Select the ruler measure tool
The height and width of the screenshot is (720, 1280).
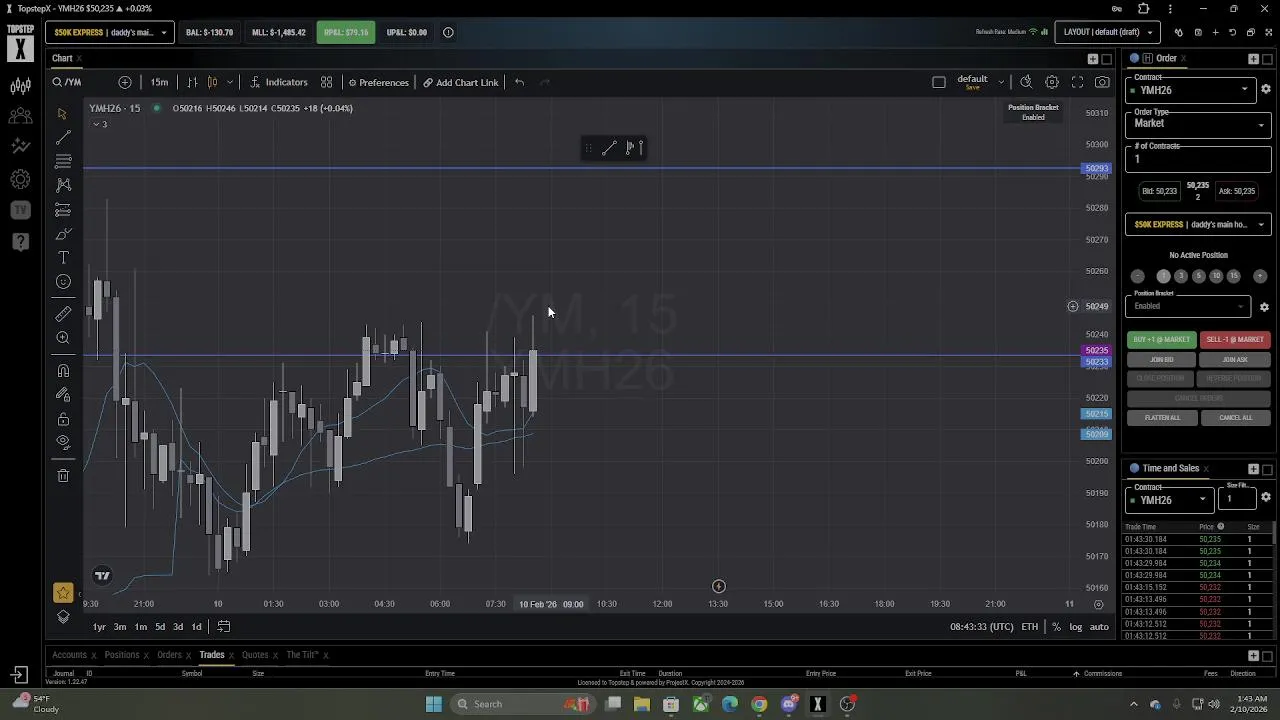tap(63, 314)
